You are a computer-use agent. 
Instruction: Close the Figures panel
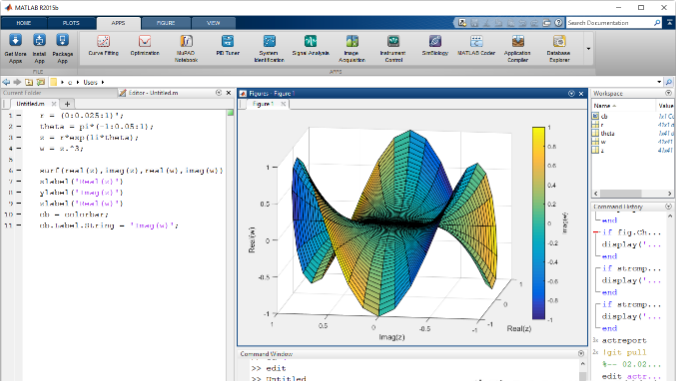[x=581, y=93]
